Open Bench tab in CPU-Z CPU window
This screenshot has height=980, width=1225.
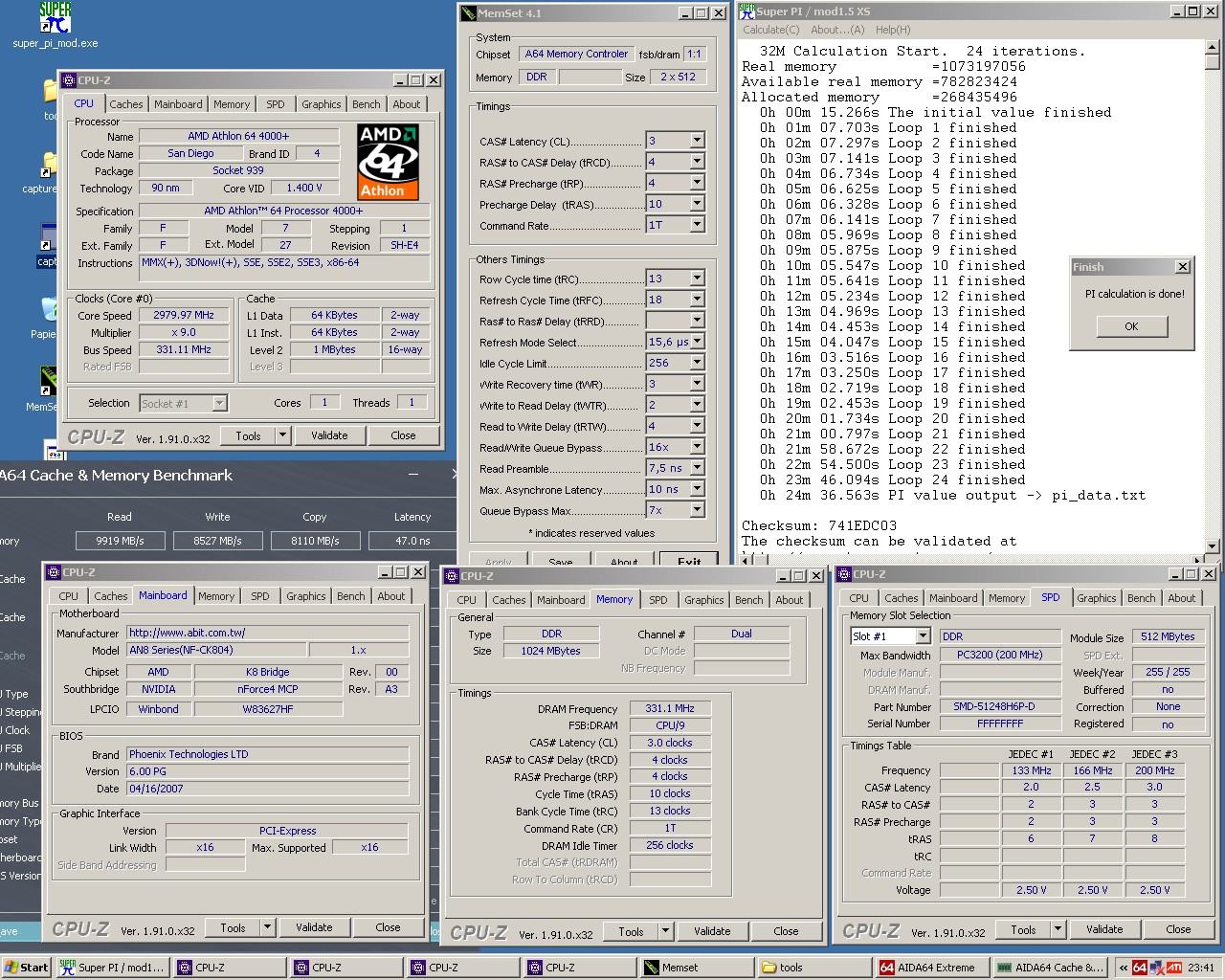(x=366, y=104)
